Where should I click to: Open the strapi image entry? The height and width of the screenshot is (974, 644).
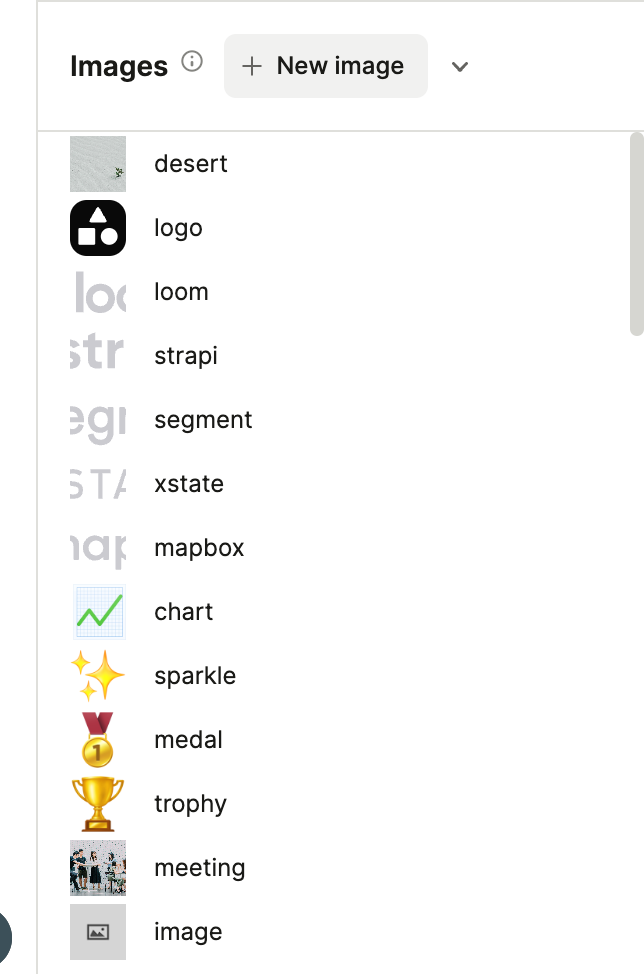[x=185, y=356]
